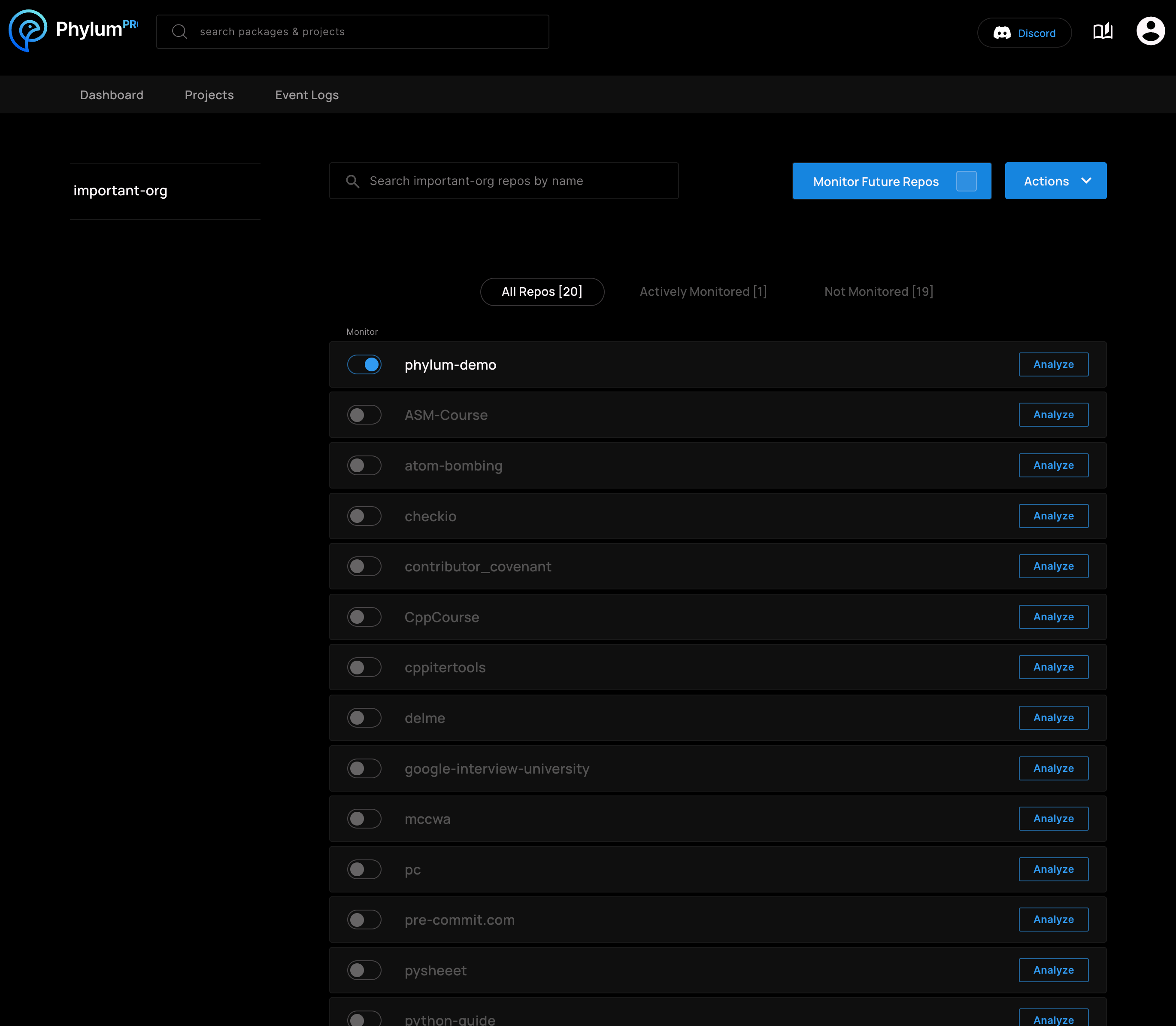Click Analyze for atom-bombing
Screen dimensions: 1176x1026
coord(1054,465)
